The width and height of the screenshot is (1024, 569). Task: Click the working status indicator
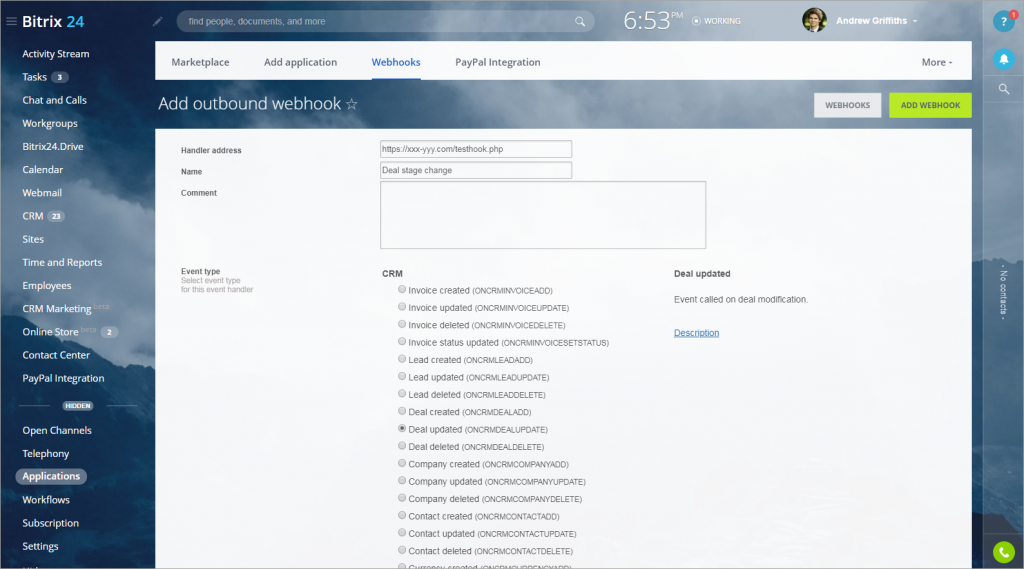pyautogui.click(x=716, y=22)
